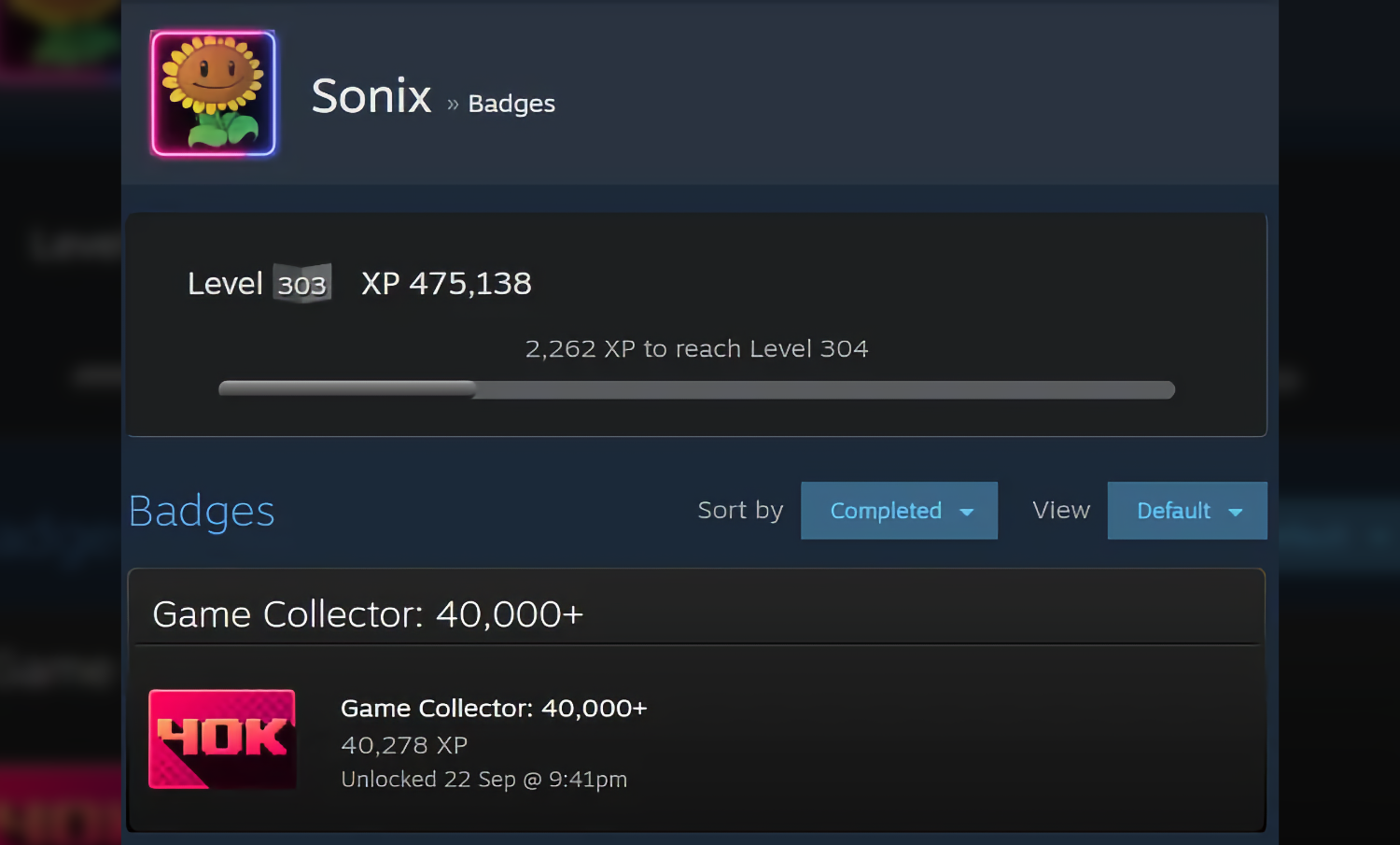
Task: Click the breadcrumb separator after Sonix
Action: pos(453,105)
